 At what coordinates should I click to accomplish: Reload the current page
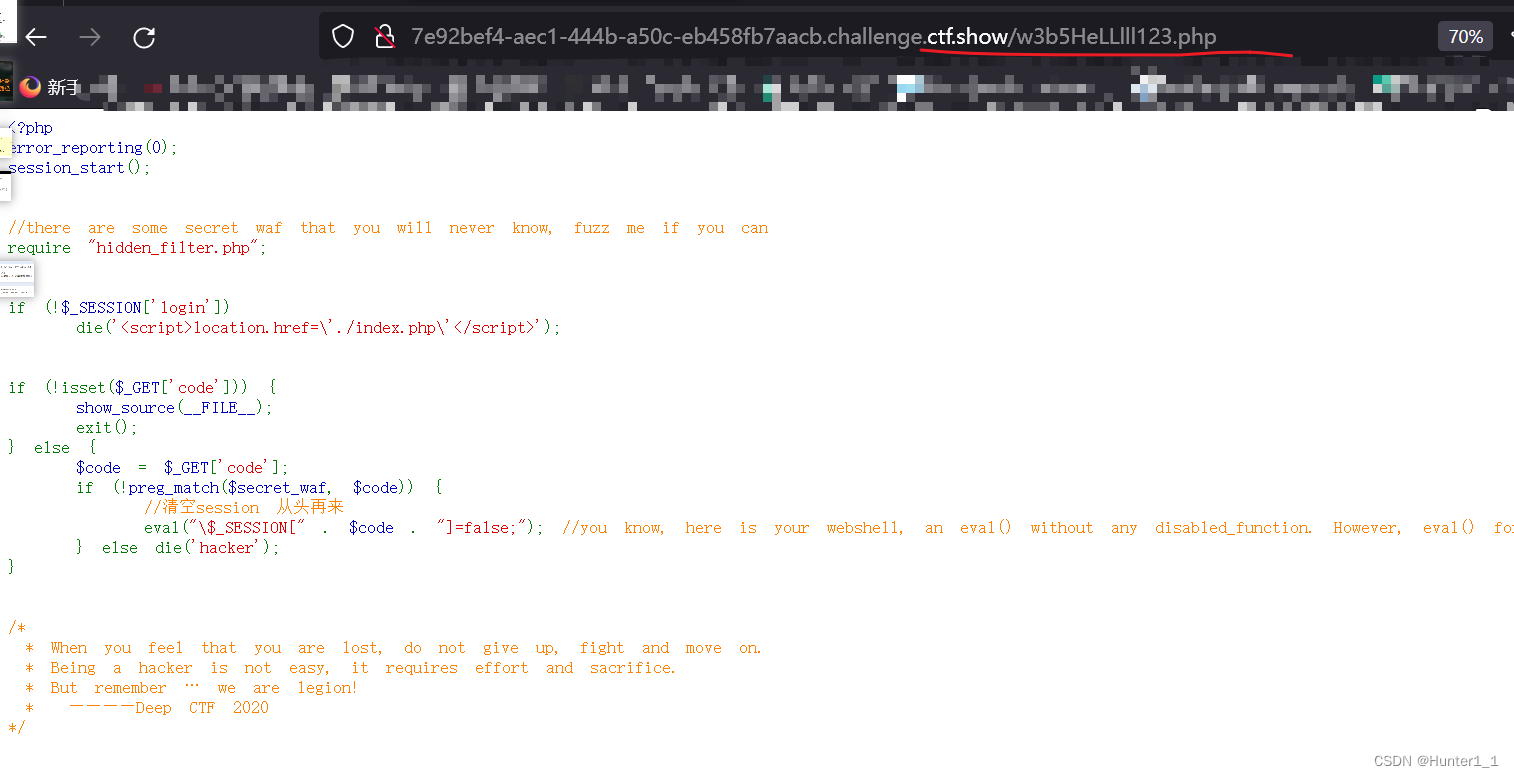tap(144, 38)
